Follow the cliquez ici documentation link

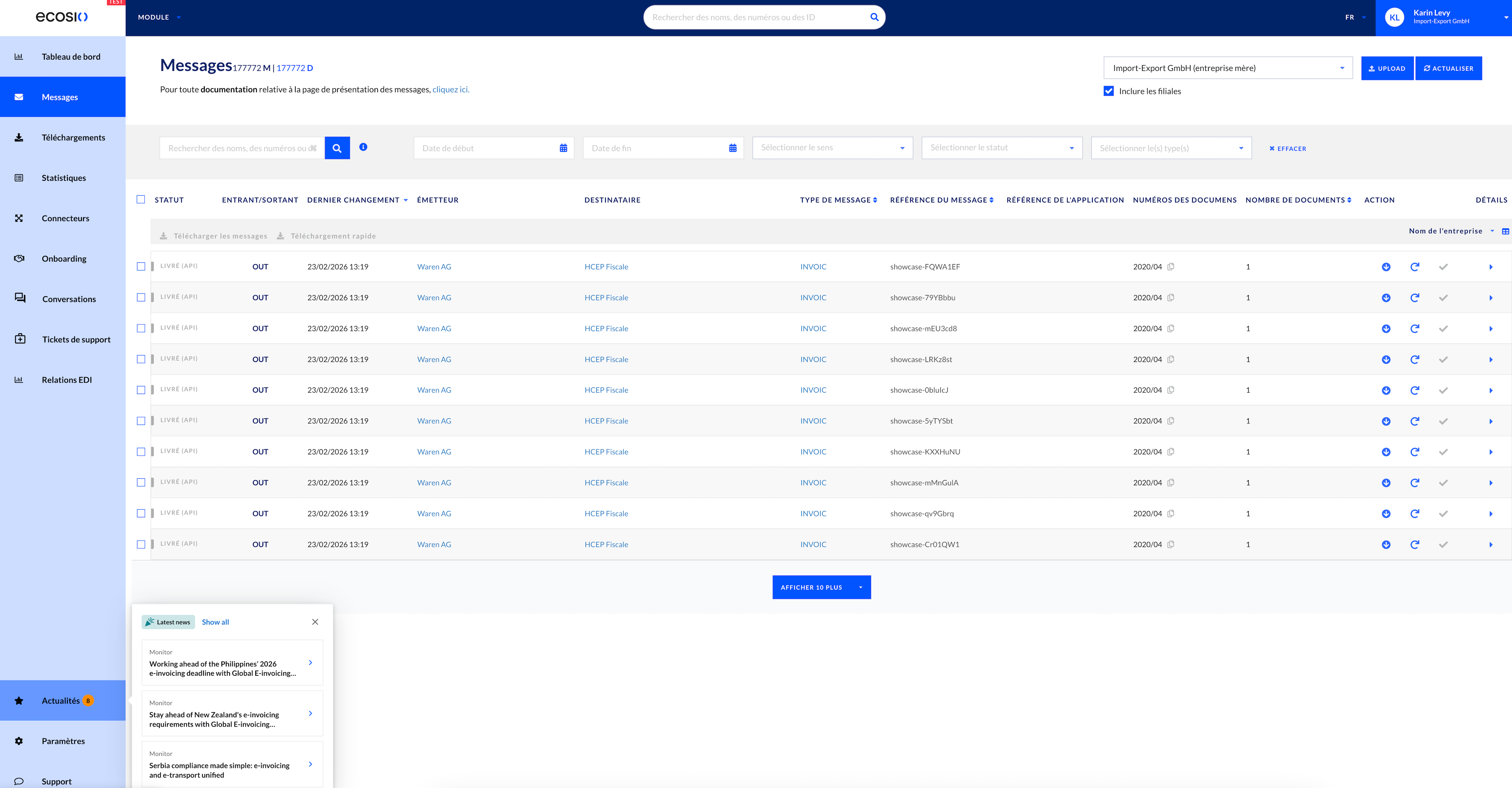click(450, 89)
